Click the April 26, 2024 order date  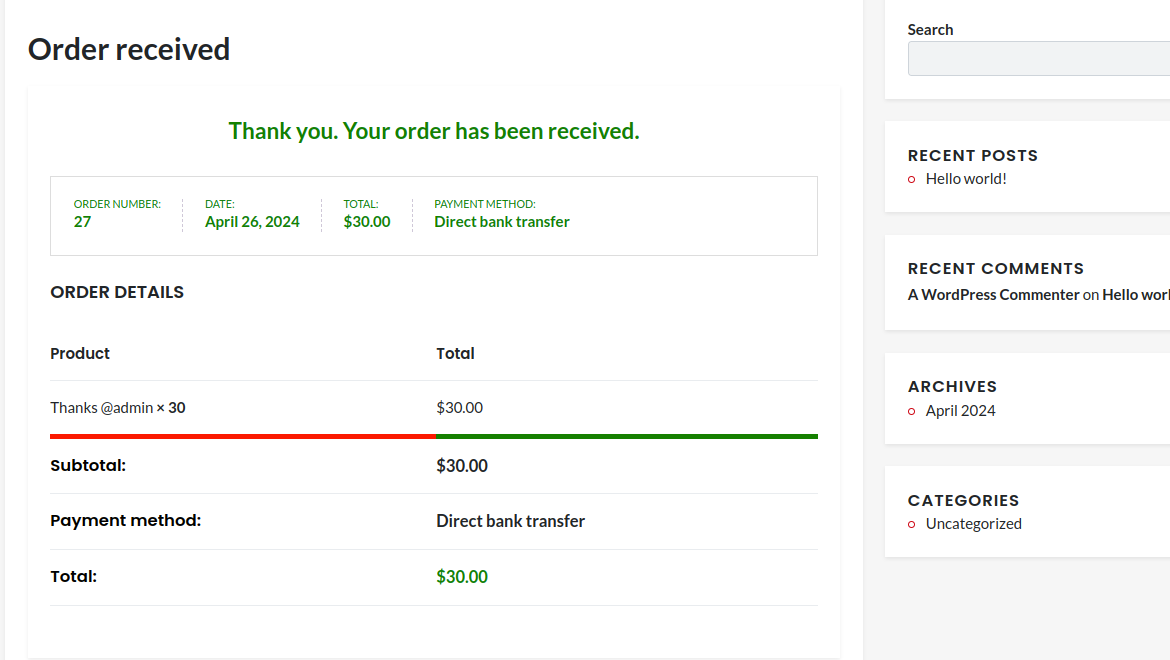tap(252, 222)
